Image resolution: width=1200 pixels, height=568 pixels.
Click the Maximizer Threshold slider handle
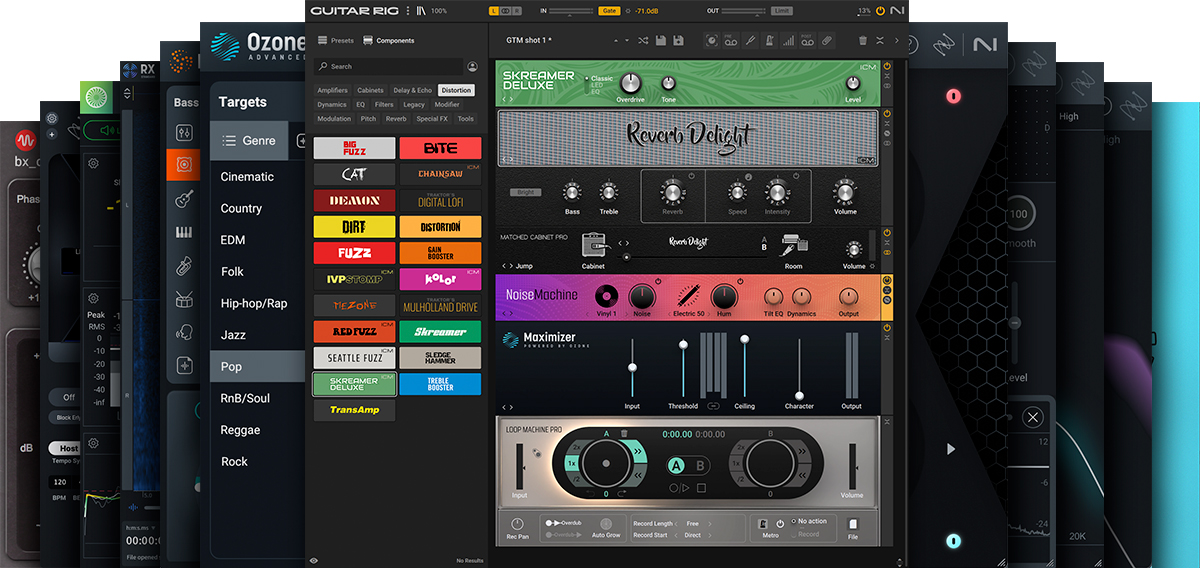point(683,344)
